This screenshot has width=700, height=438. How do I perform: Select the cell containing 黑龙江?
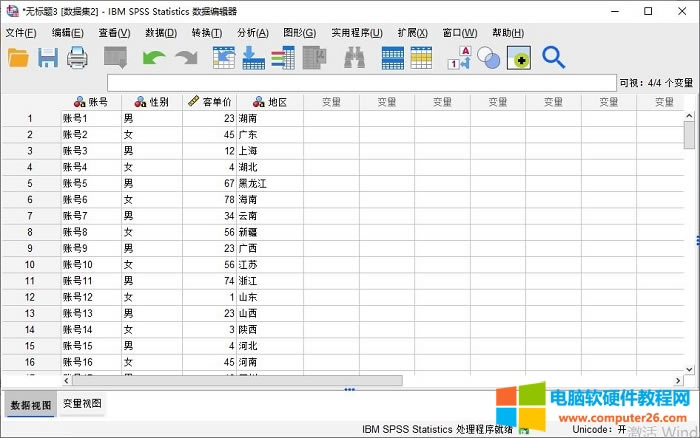coord(270,183)
